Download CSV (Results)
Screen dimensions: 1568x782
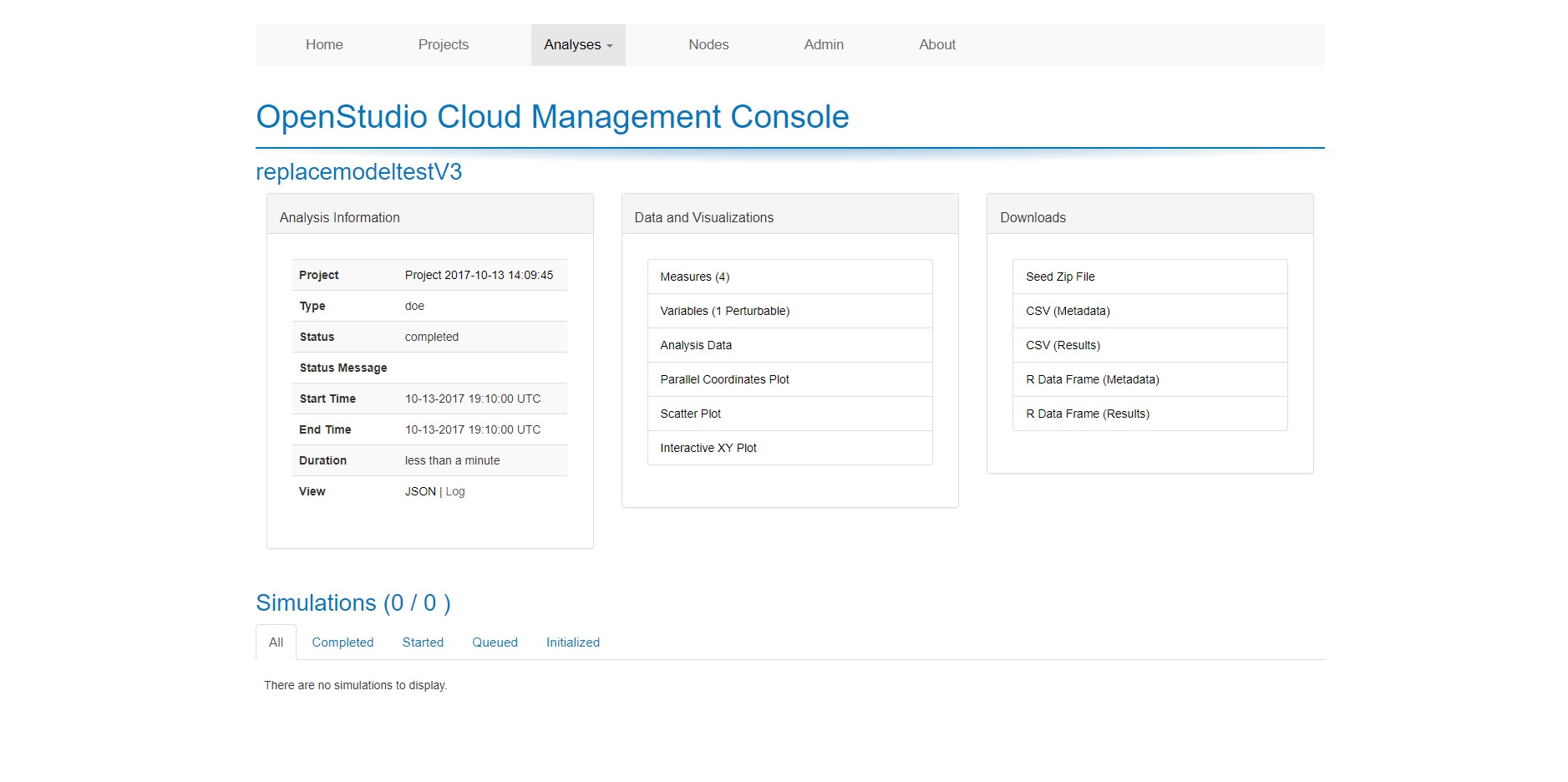tap(1150, 345)
